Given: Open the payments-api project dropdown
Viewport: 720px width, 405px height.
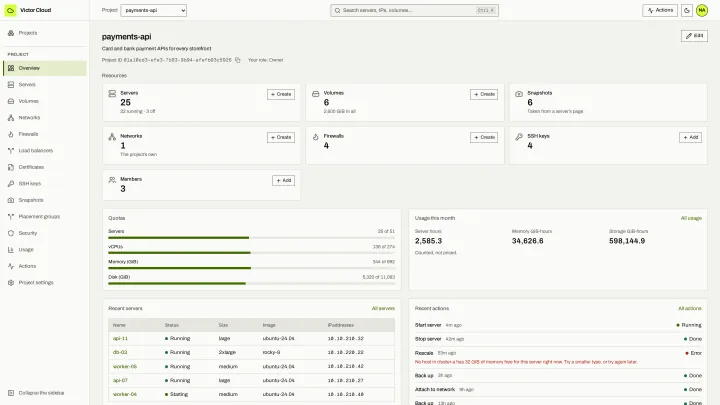Looking at the screenshot, I should [x=153, y=10].
